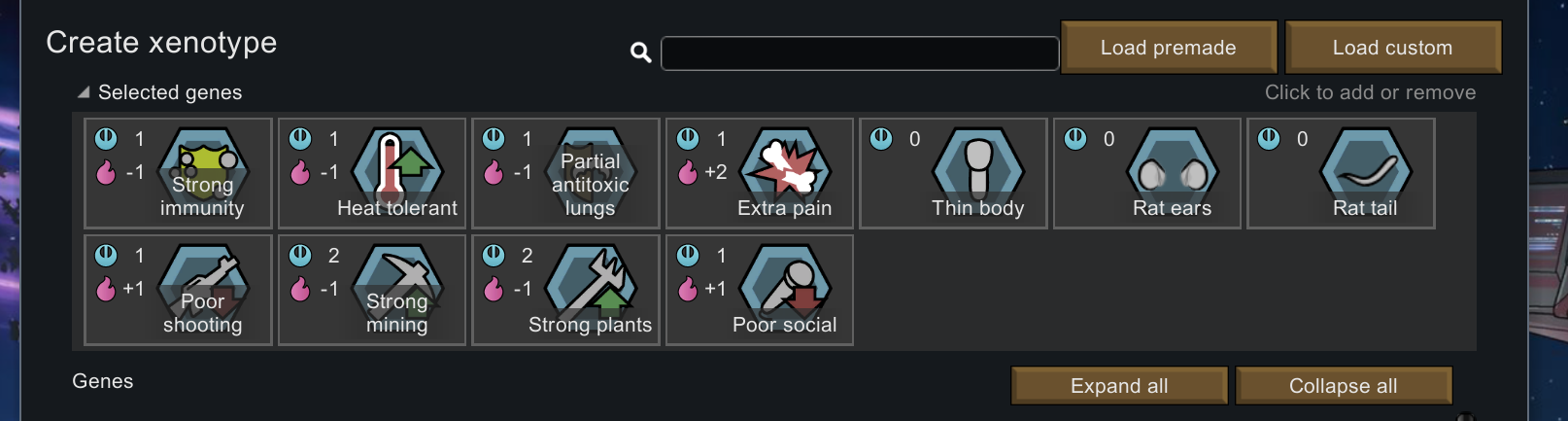This screenshot has width=1568, height=421.
Task: Click the Selected genes header label
Action: click(x=170, y=92)
